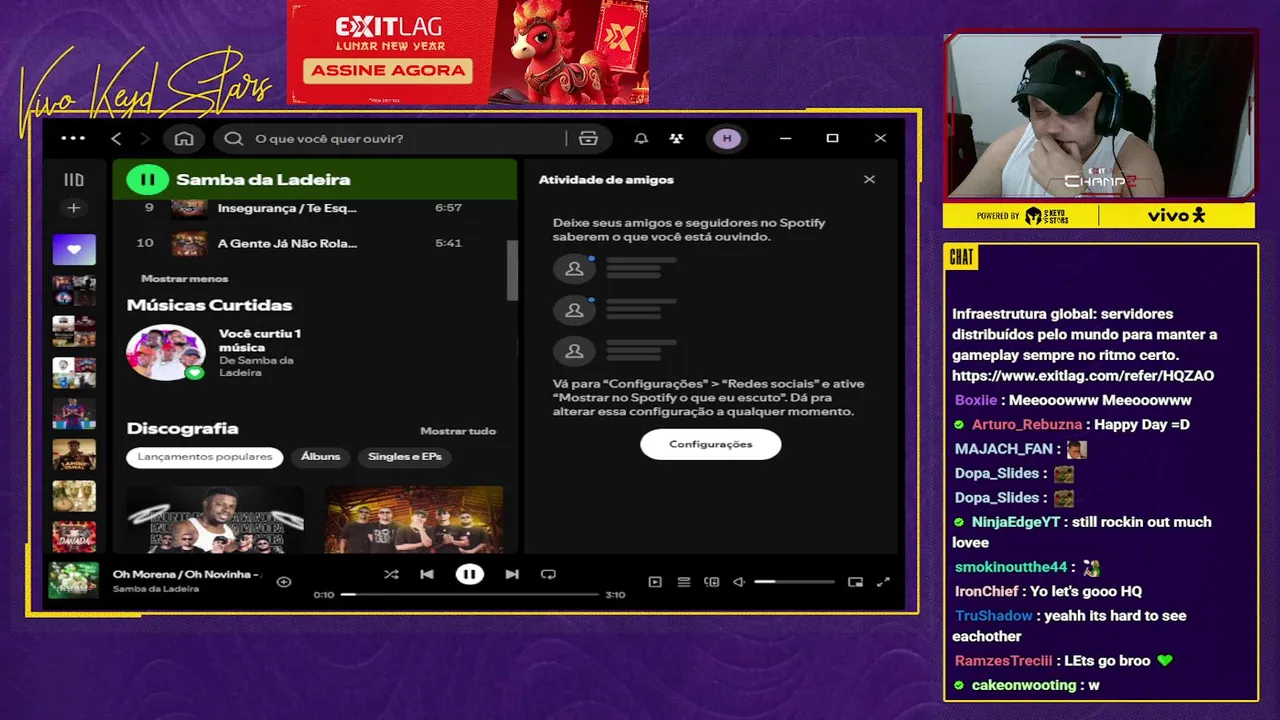The image size is (1280, 720).
Task: Click chat username 'Arturo_Rebuzna'
Action: 1027,425
